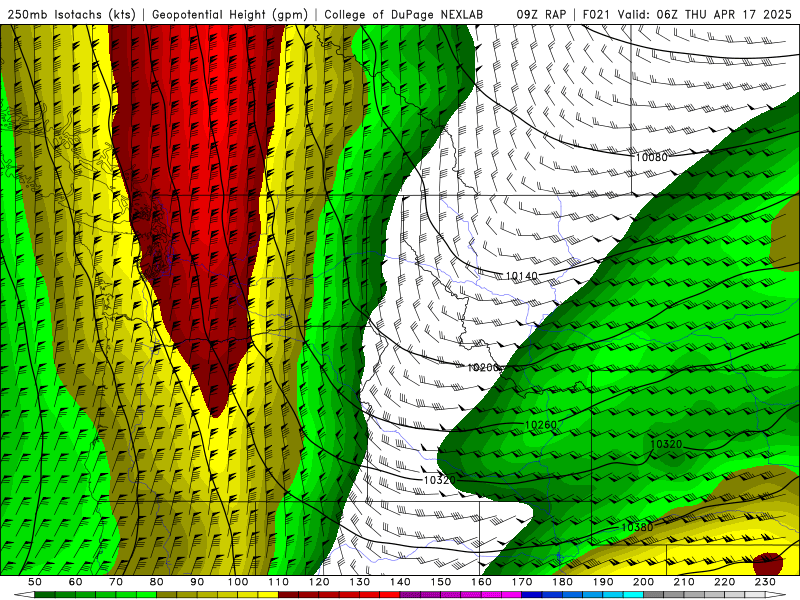The image size is (800, 600).
Task: Select the '09Z RAP' model run label
Action: (541, 14)
